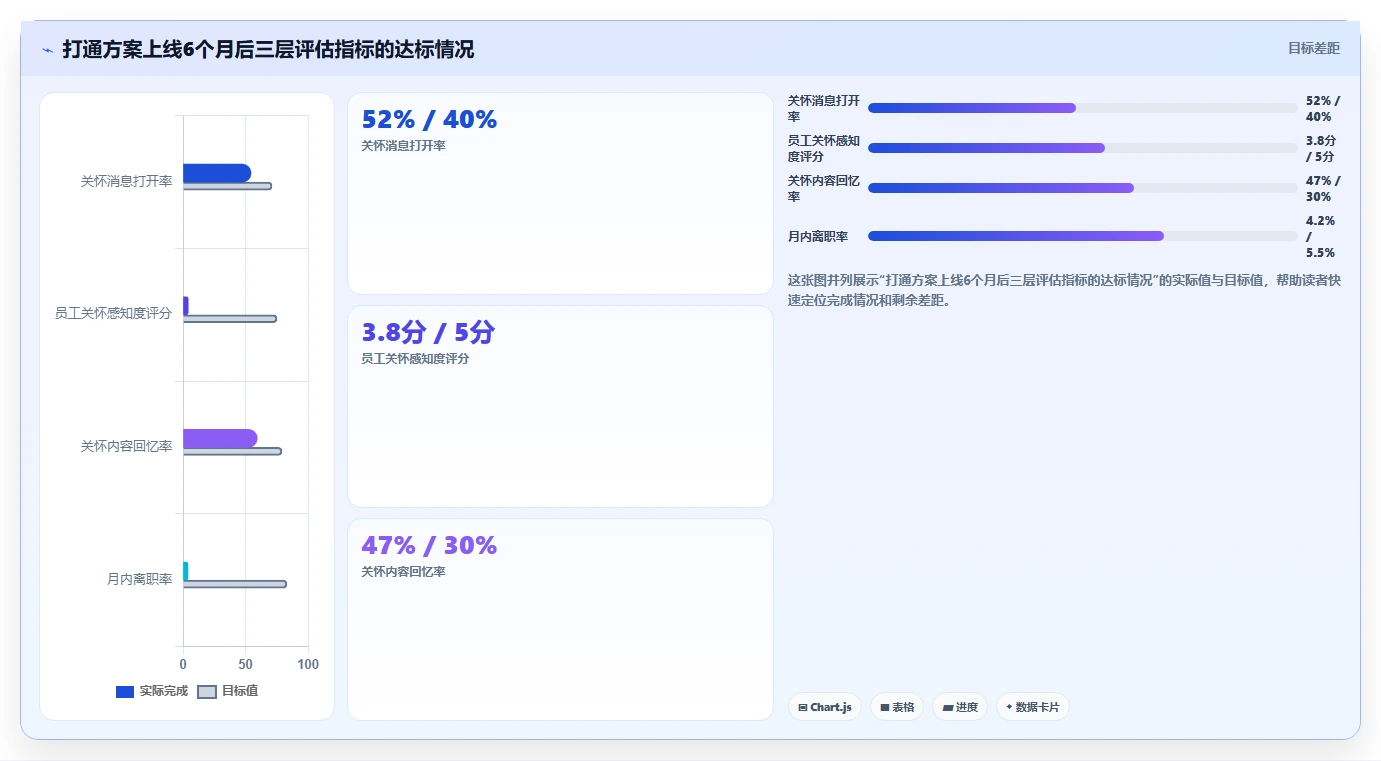Click the 50 tick on the chart x-axis
Image resolution: width=1381 pixels, height=761 pixels.
coord(245,664)
